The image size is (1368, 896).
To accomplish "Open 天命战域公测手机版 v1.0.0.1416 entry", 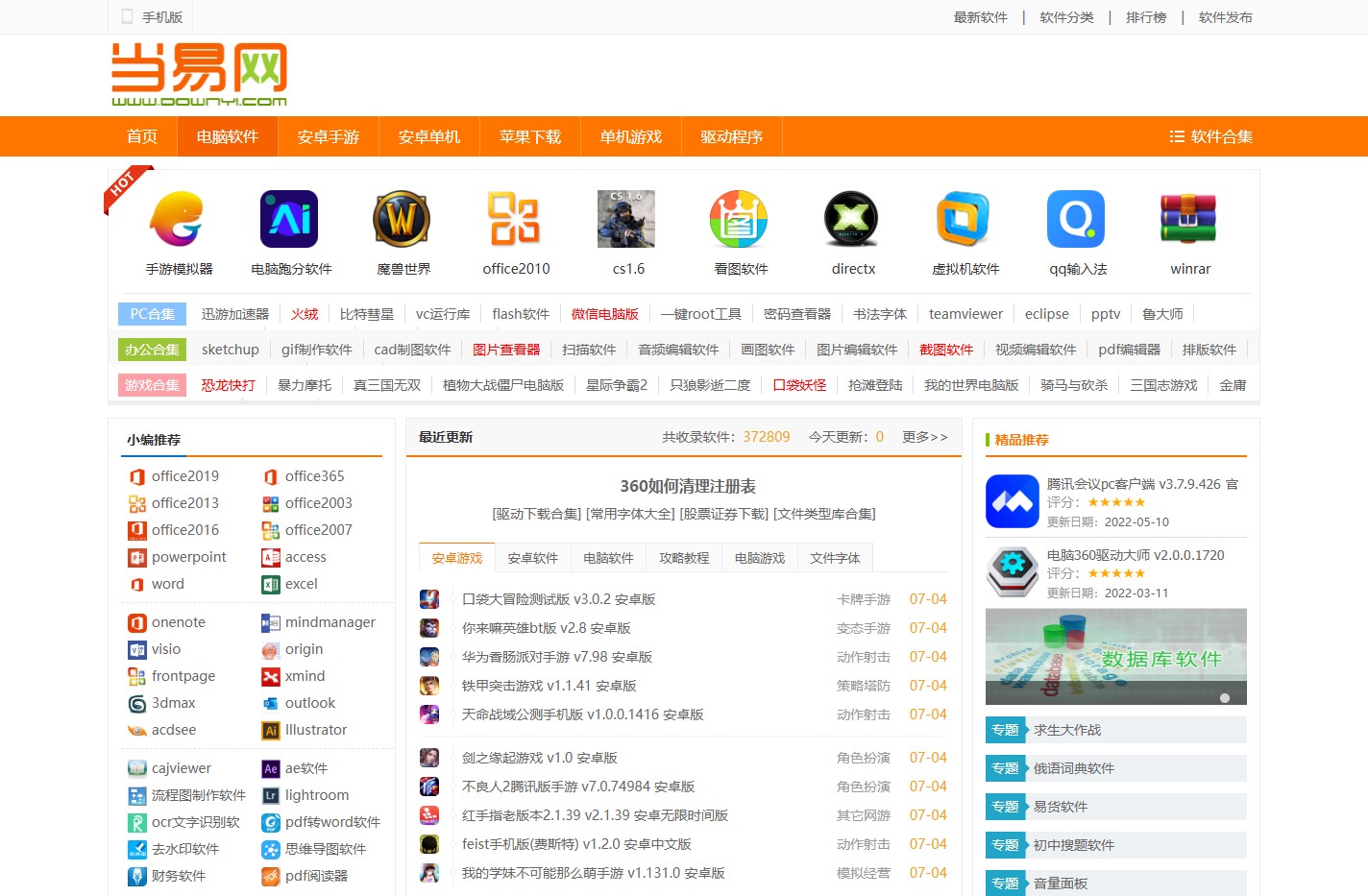I will click(583, 714).
